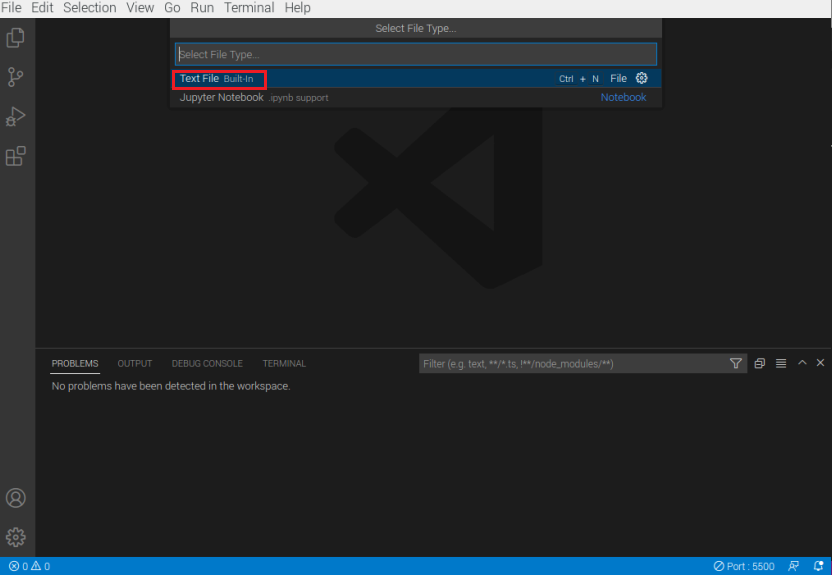Open the Extensions view
Image resolution: width=832 pixels, height=575 pixels.
pyautogui.click(x=16, y=156)
